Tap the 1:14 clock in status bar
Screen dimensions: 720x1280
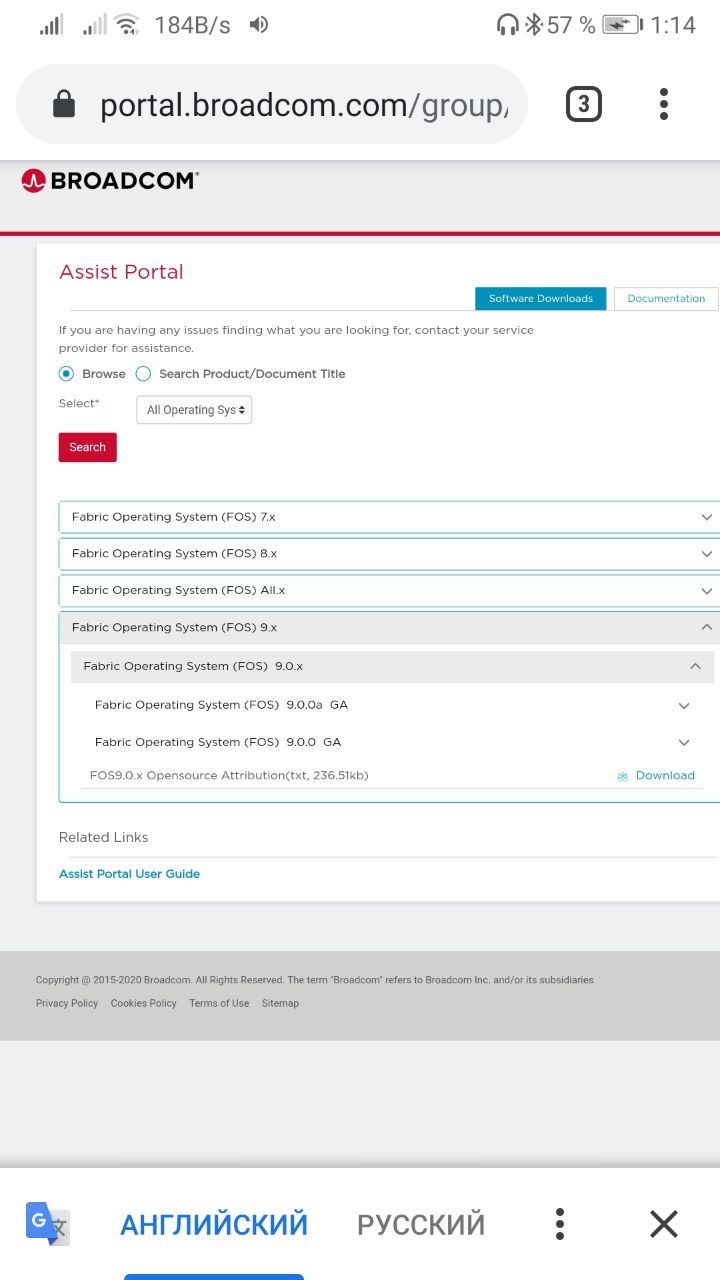673,25
